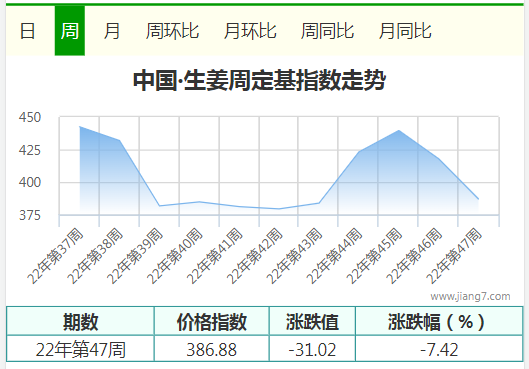Click the 22年第47周 last data point
The image size is (529, 369).
[478, 199]
